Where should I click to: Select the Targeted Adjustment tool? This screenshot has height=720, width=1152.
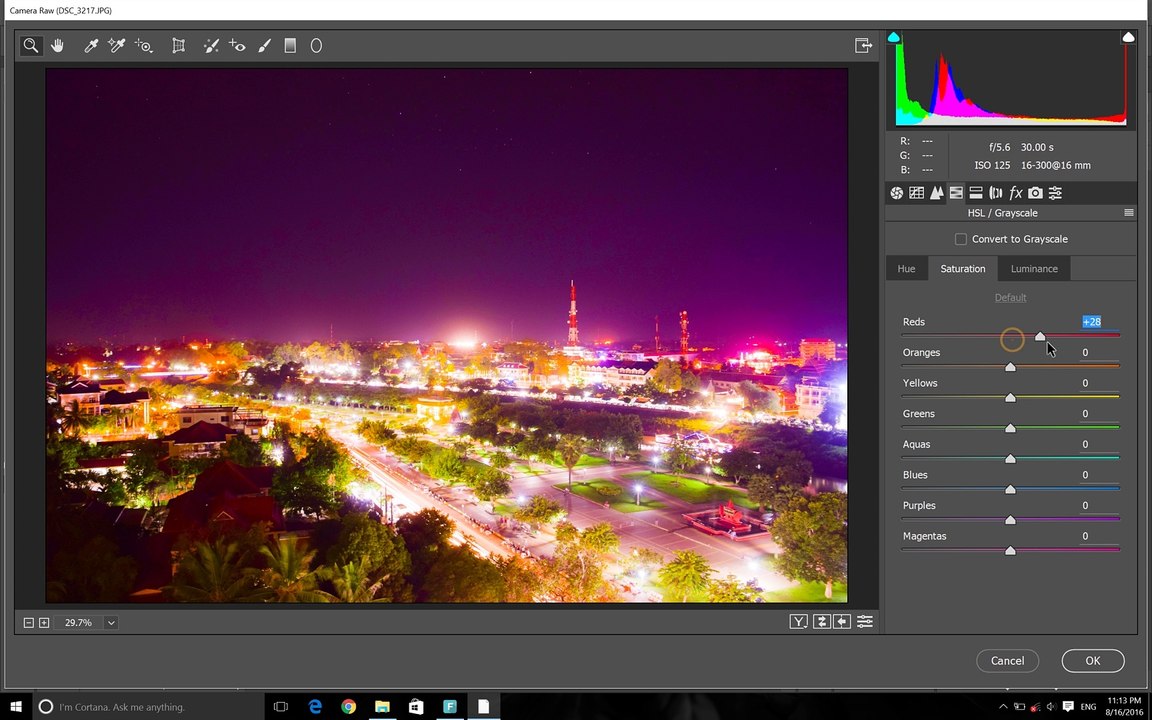[x=143, y=46]
